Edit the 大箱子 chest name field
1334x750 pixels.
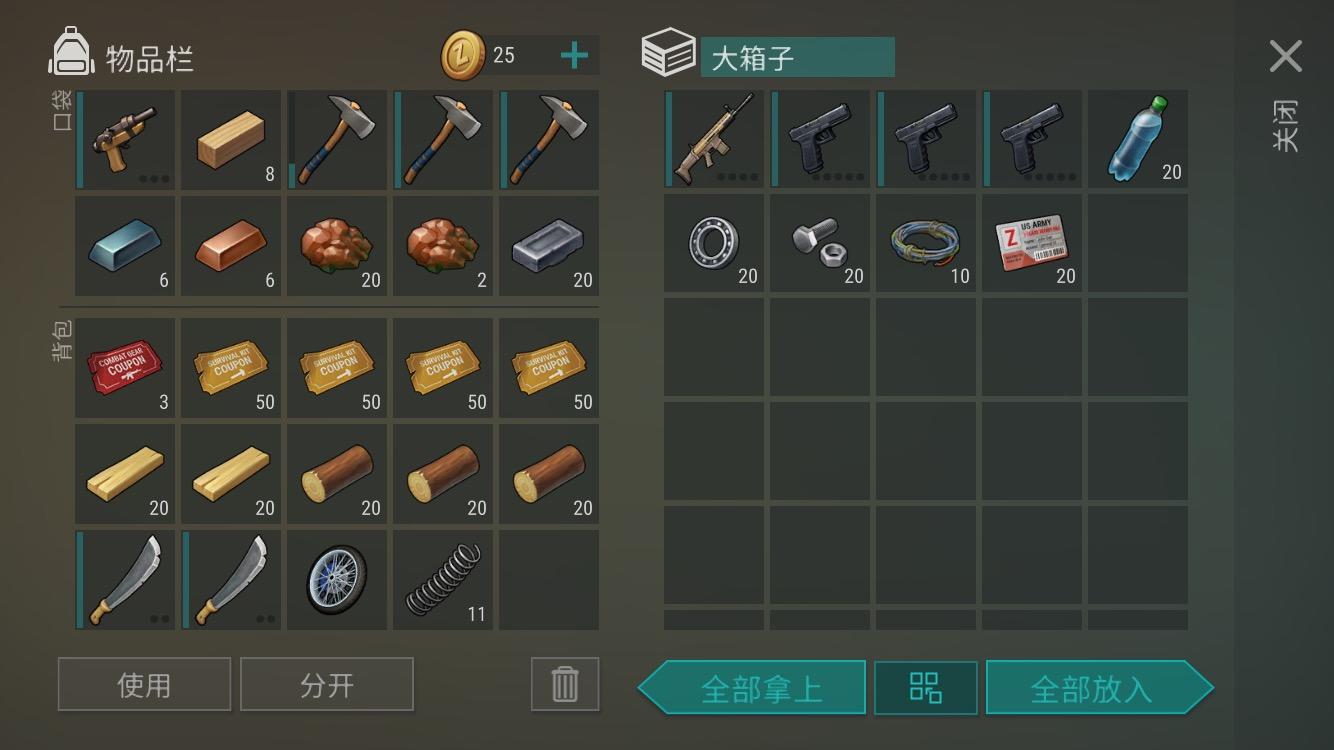pyautogui.click(x=797, y=57)
